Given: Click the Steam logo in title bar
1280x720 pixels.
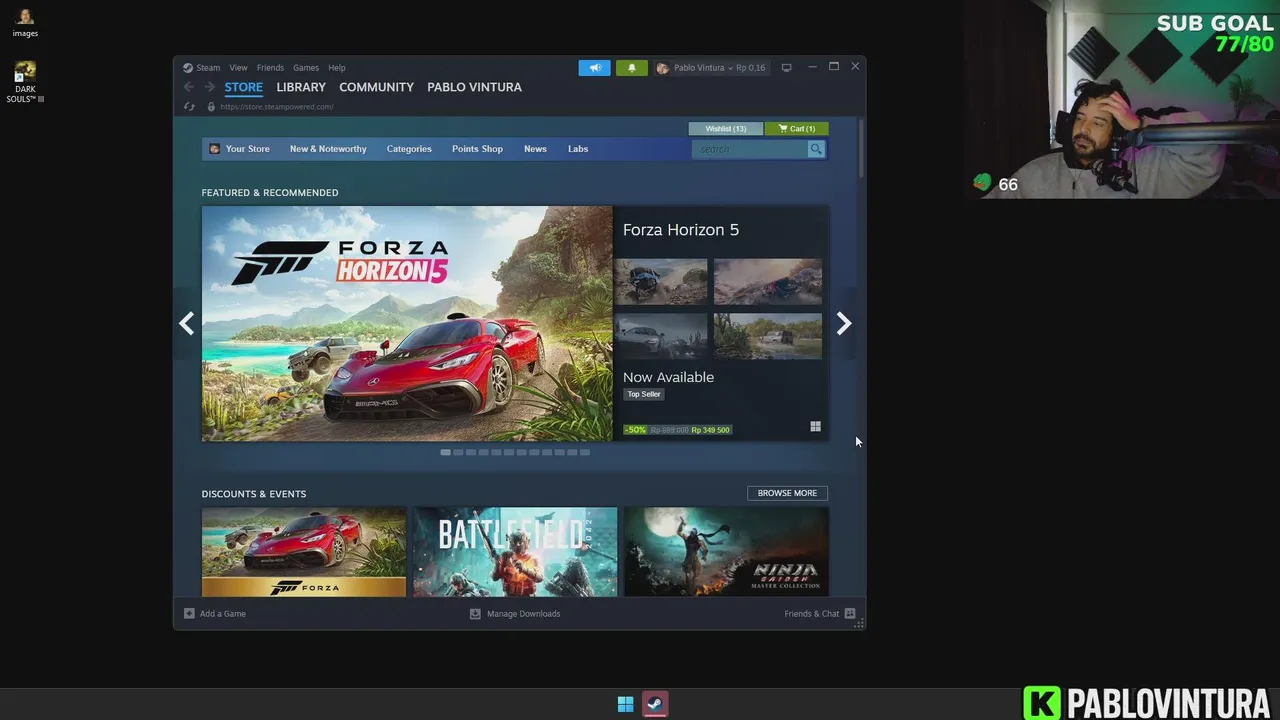Looking at the screenshot, I should (x=187, y=68).
